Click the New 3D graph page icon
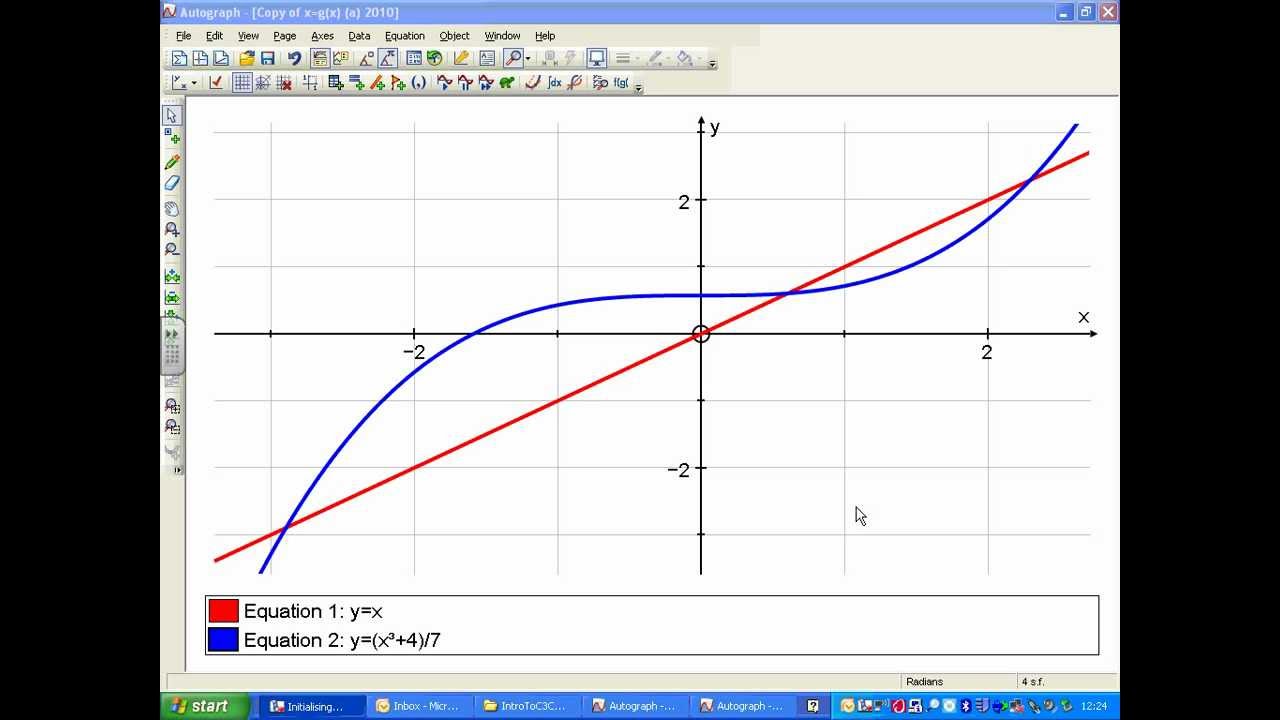 pyautogui.click(x=221, y=58)
